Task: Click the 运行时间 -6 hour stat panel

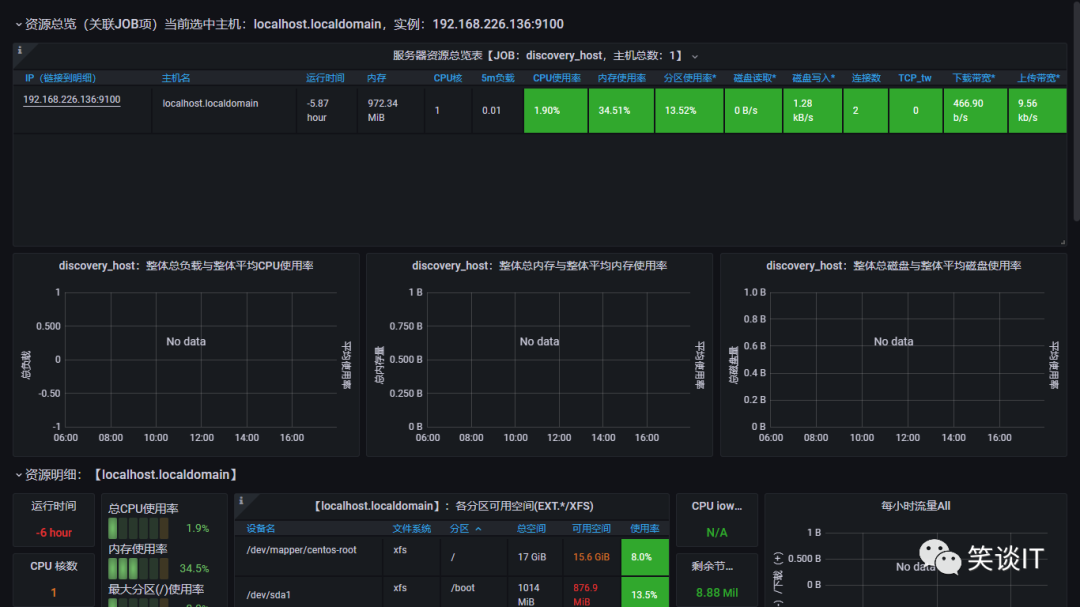Action: click(x=54, y=519)
